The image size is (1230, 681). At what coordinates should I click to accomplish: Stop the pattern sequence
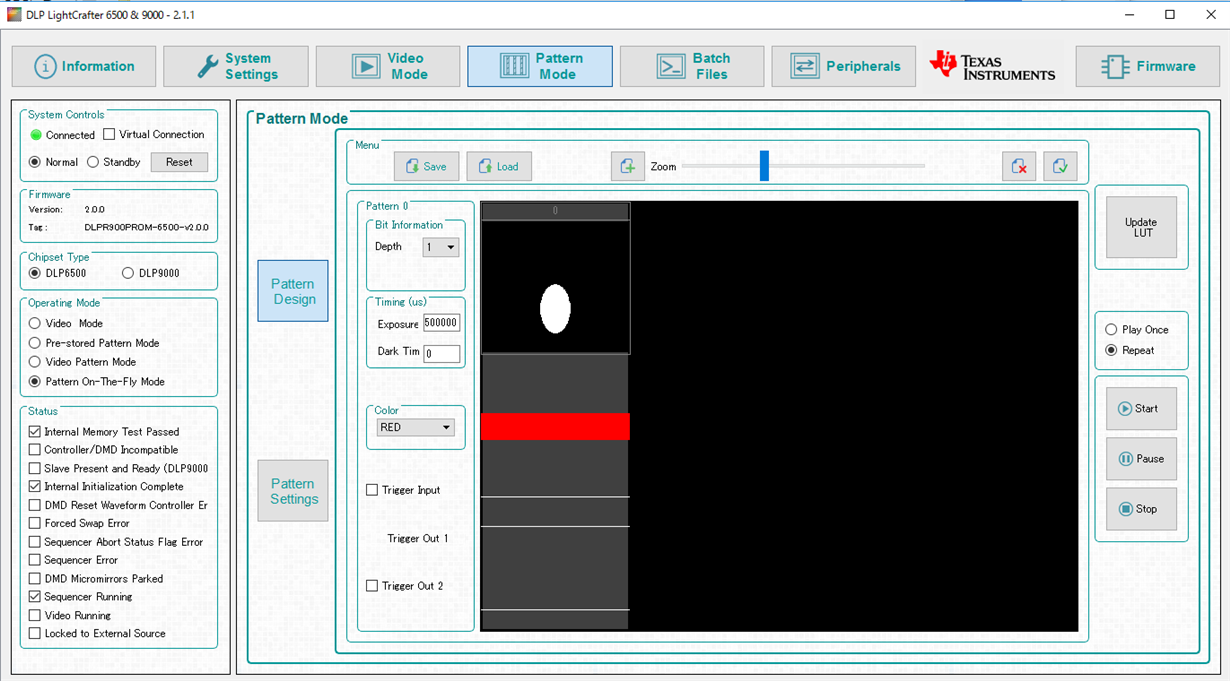[x=1141, y=509]
